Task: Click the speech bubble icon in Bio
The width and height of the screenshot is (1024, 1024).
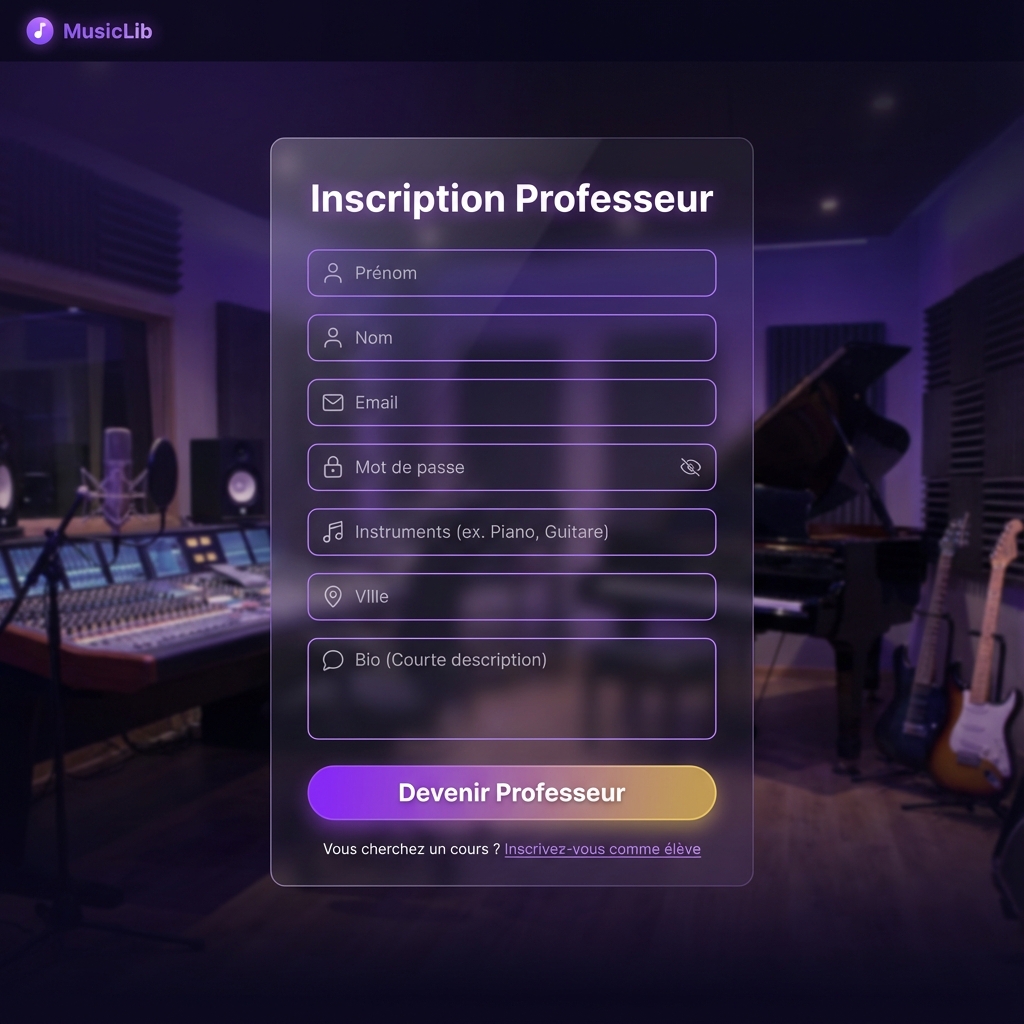Action: click(332, 660)
